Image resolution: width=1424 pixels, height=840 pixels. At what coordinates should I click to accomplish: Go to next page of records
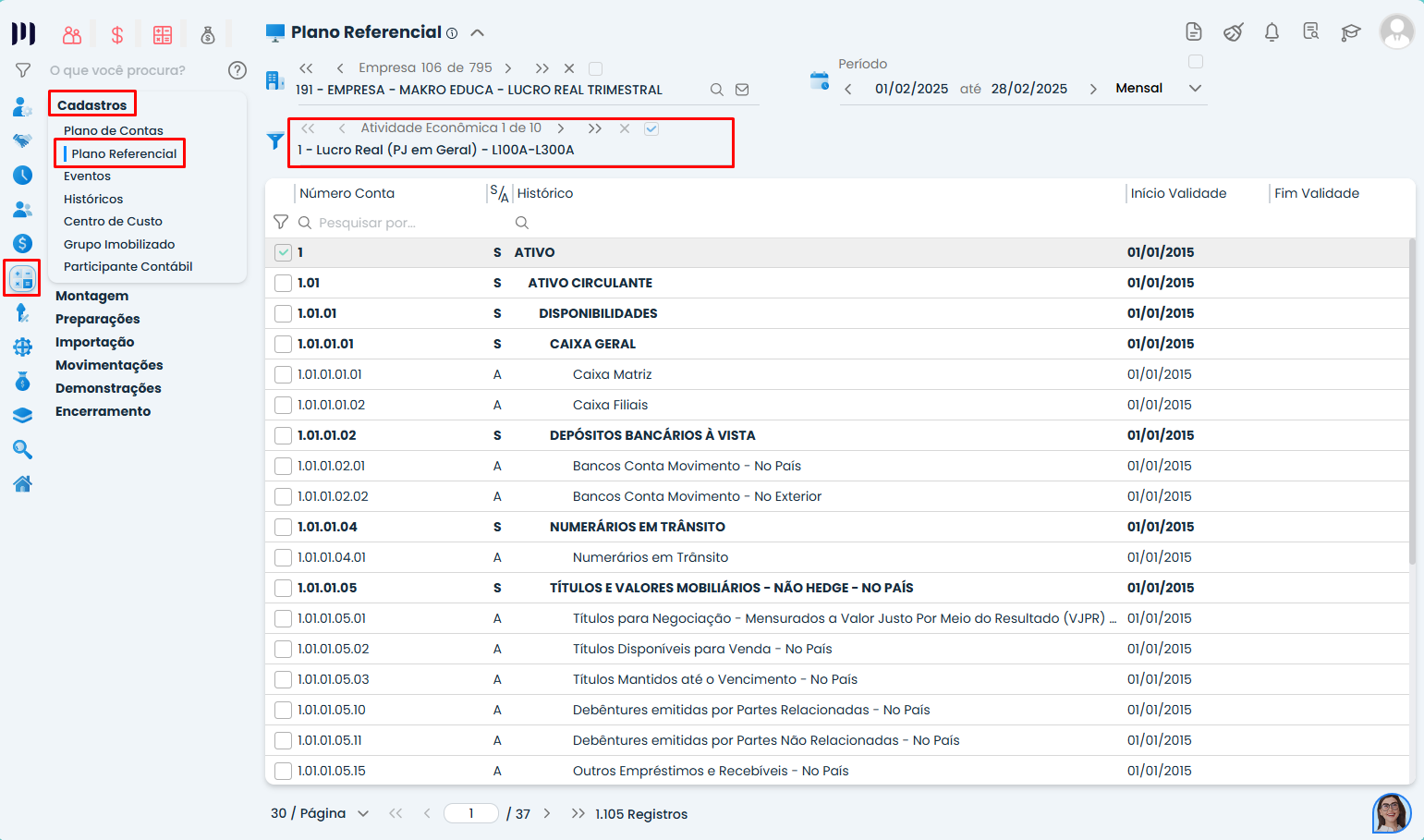(x=547, y=813)
